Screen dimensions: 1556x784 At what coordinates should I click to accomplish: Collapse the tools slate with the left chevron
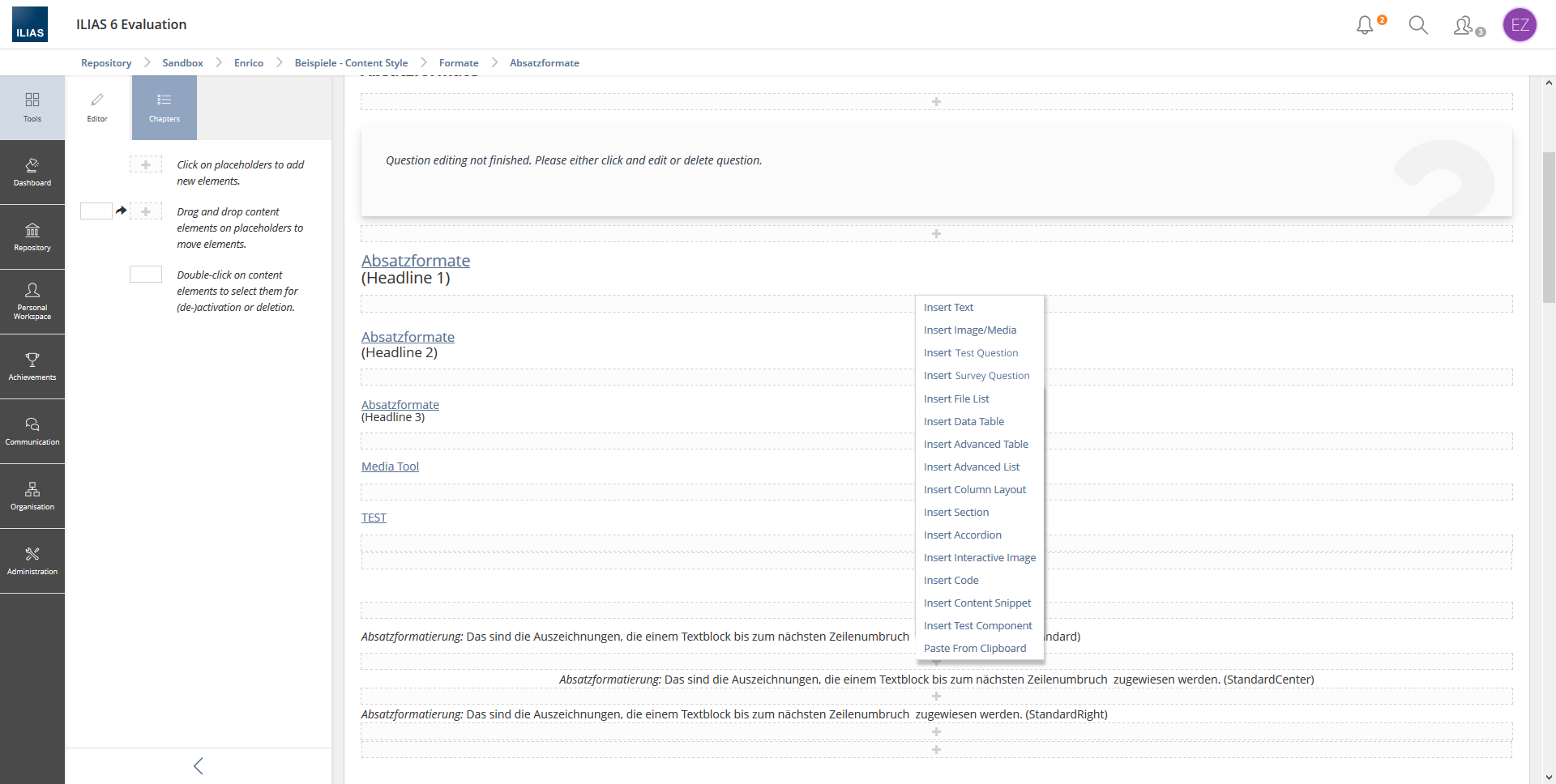click(199, 766)
